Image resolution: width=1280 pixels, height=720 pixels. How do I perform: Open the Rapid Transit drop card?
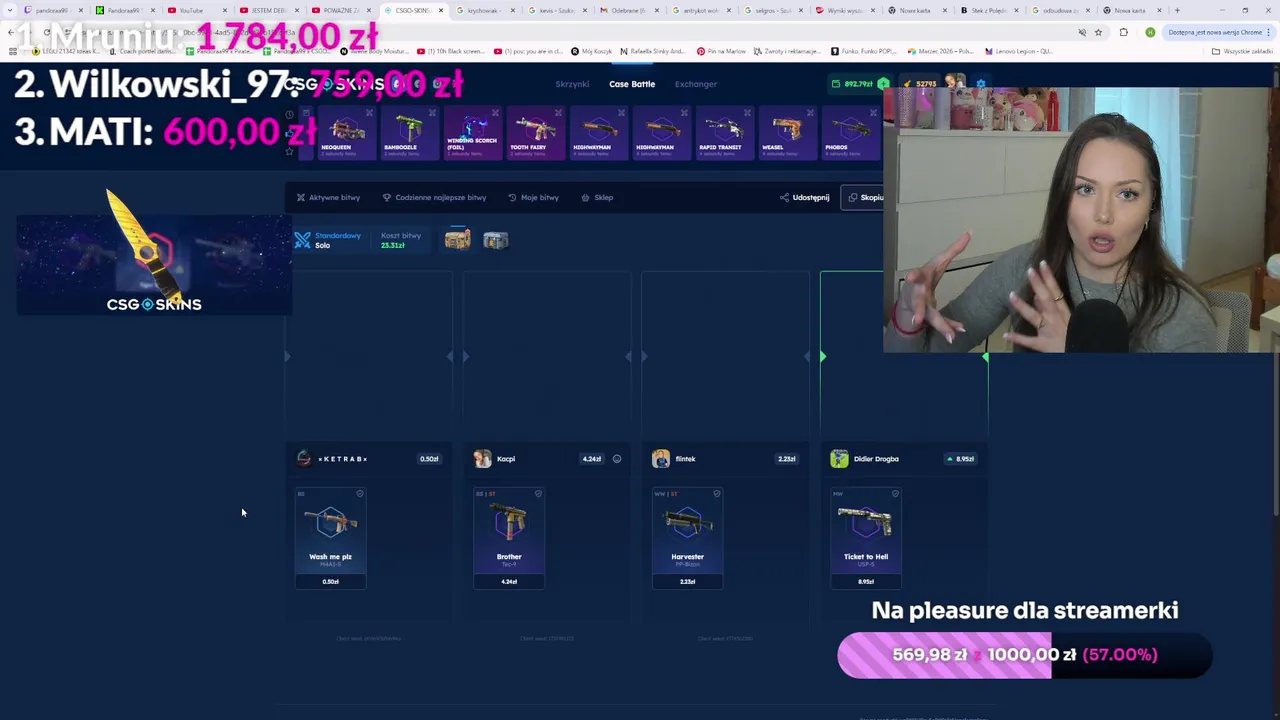tap(723, 133)
